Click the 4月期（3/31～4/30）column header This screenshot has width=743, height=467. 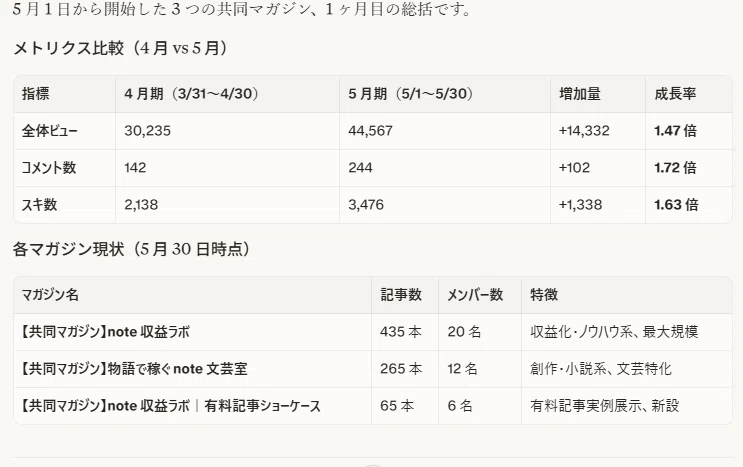(191, 94)
